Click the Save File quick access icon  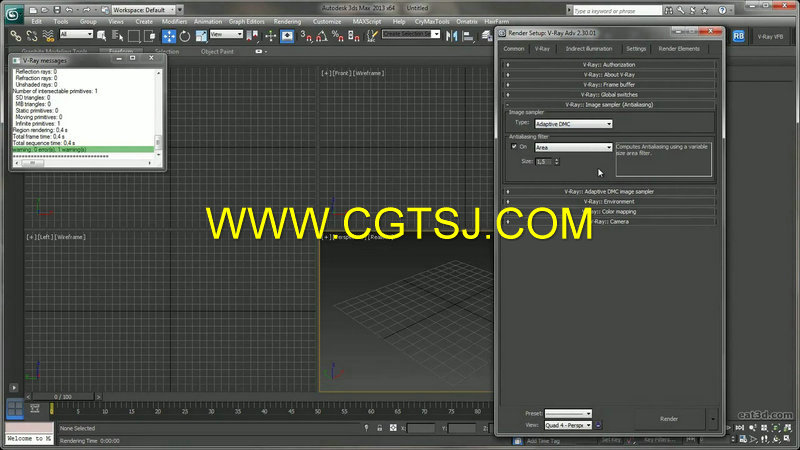(x=57, y=10)
